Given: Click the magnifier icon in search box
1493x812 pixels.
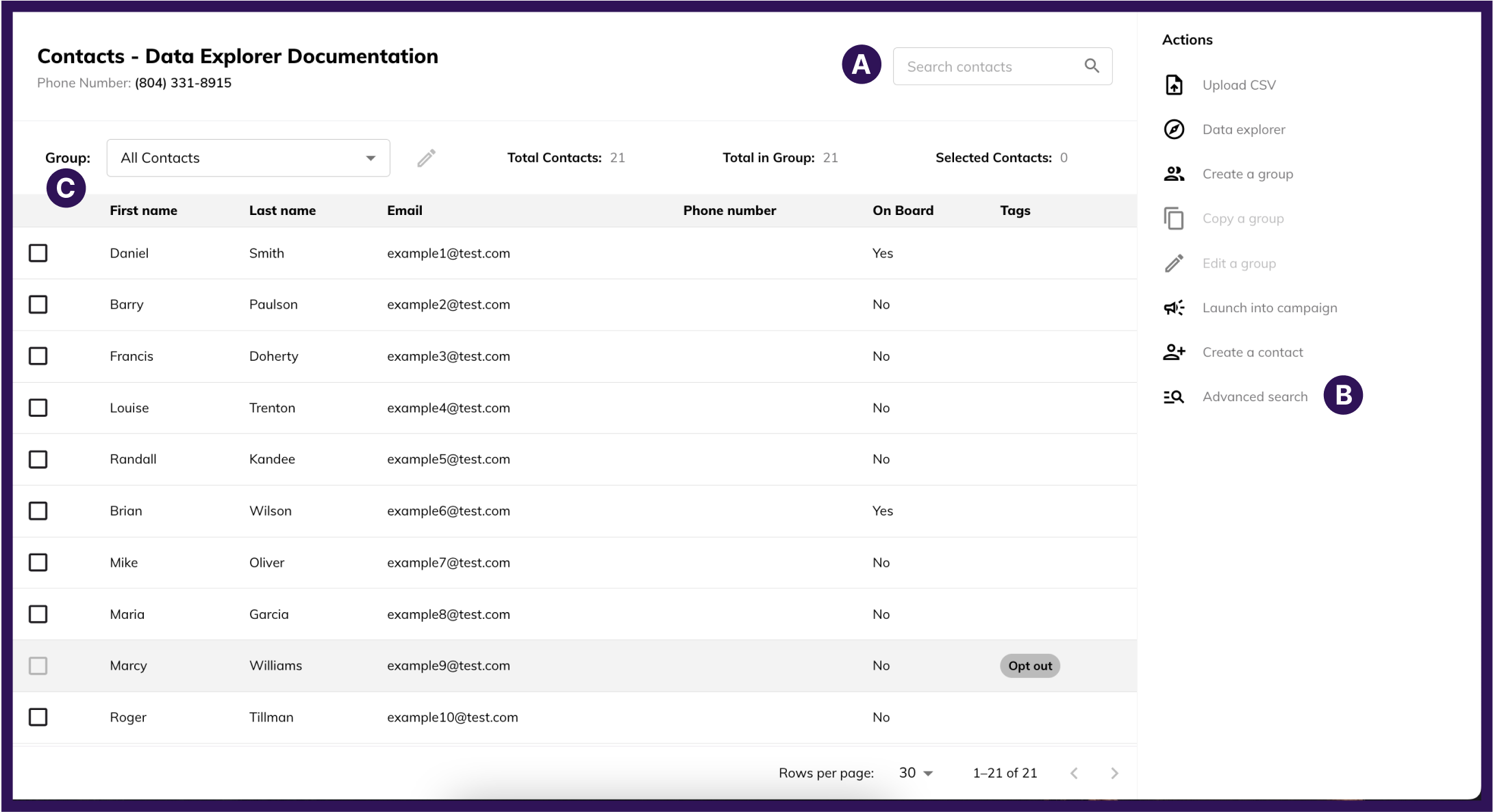Looking at the screenshot, I should click(1092, 66).
